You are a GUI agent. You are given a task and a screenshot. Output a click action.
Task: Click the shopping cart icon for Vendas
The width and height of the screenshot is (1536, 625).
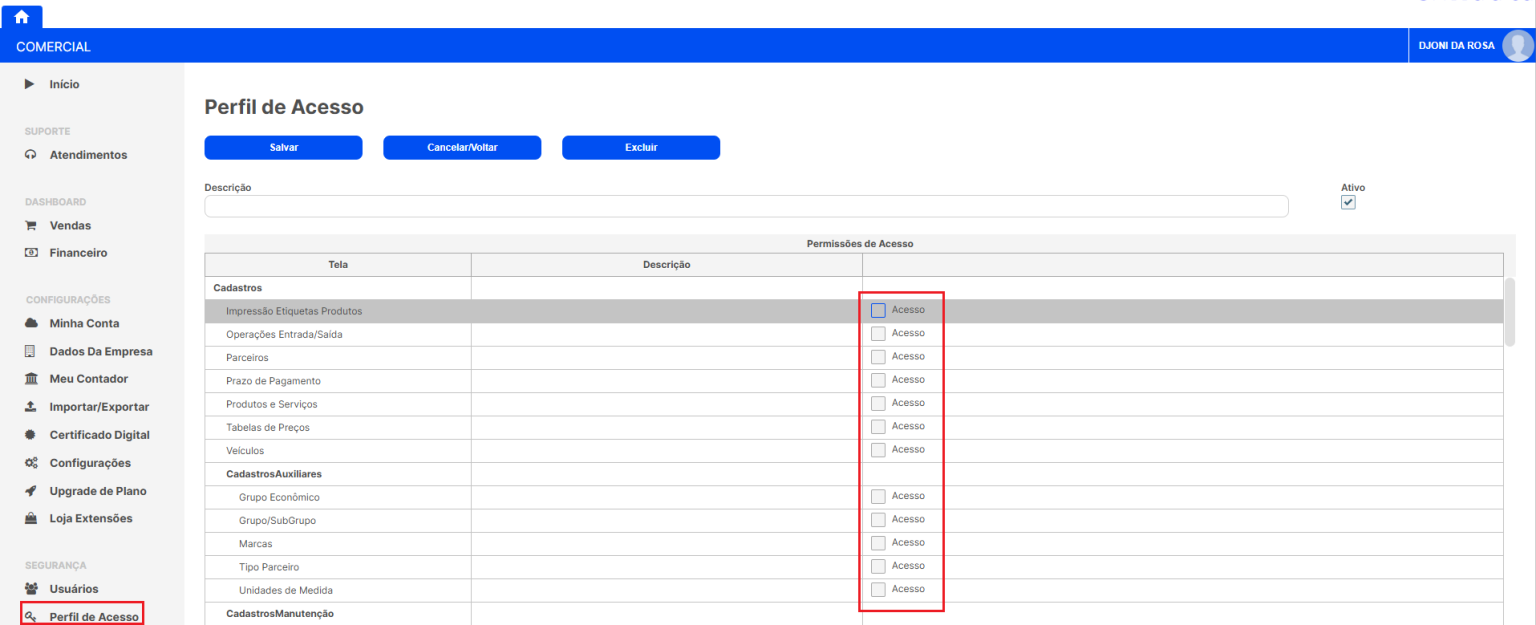coord(31,226)
